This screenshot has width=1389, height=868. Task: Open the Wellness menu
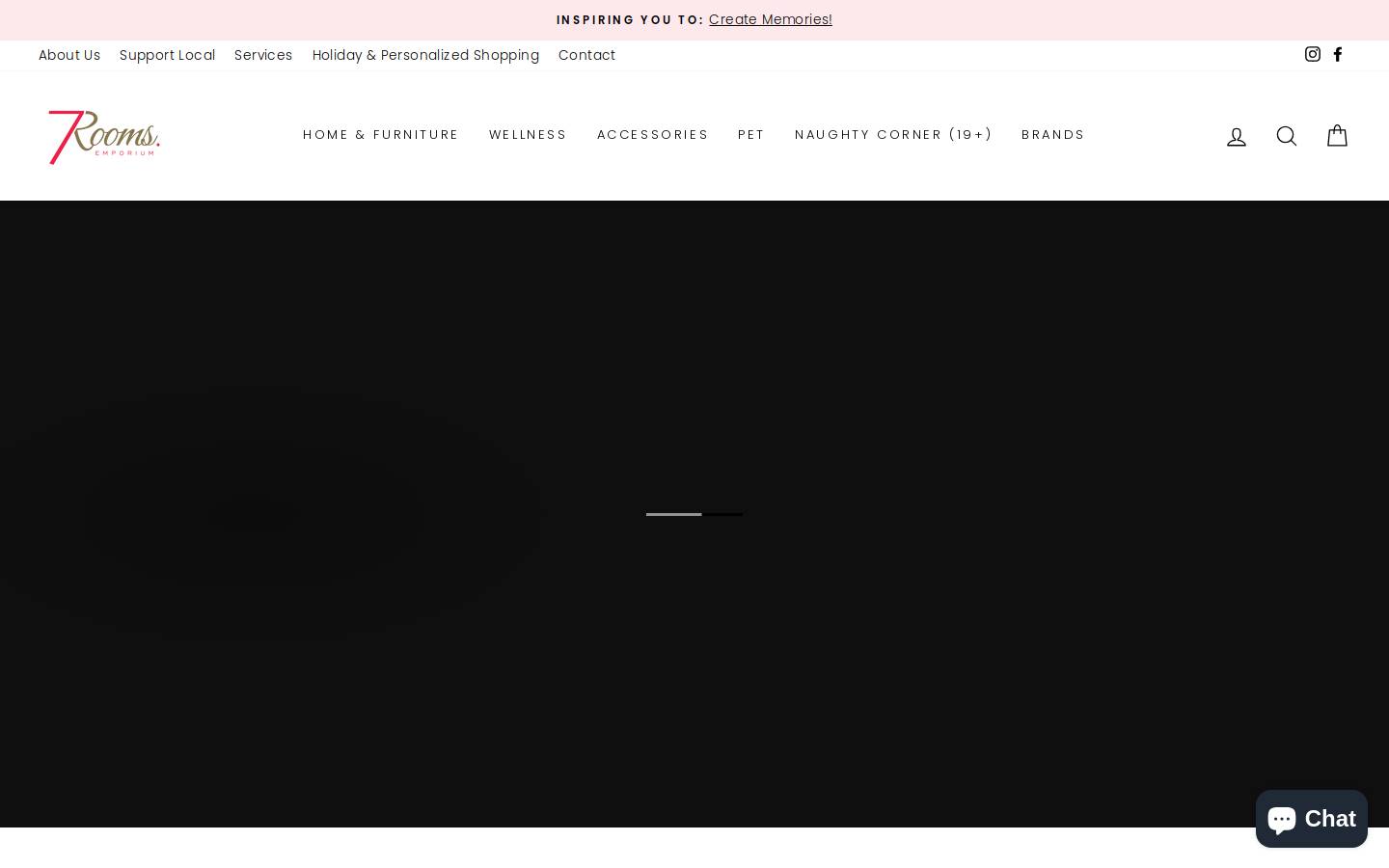tap(528, 135)
